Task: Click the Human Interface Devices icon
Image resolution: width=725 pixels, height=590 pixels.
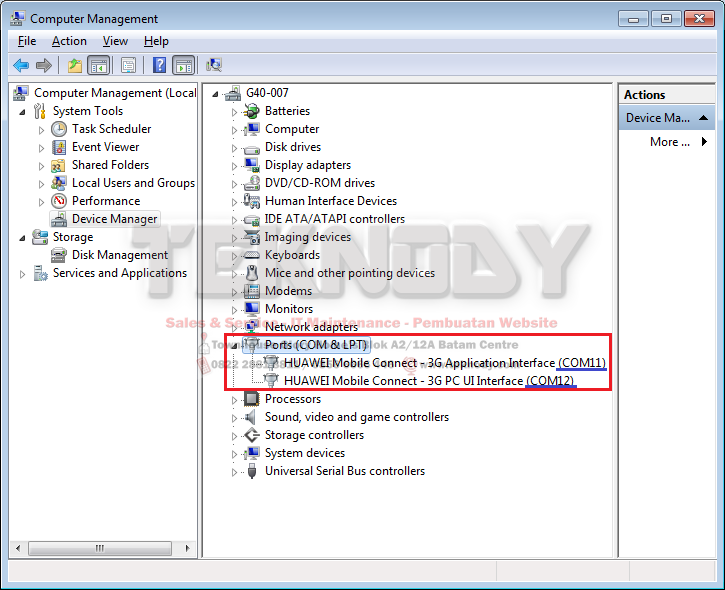Action: click(x=252, y=201)
